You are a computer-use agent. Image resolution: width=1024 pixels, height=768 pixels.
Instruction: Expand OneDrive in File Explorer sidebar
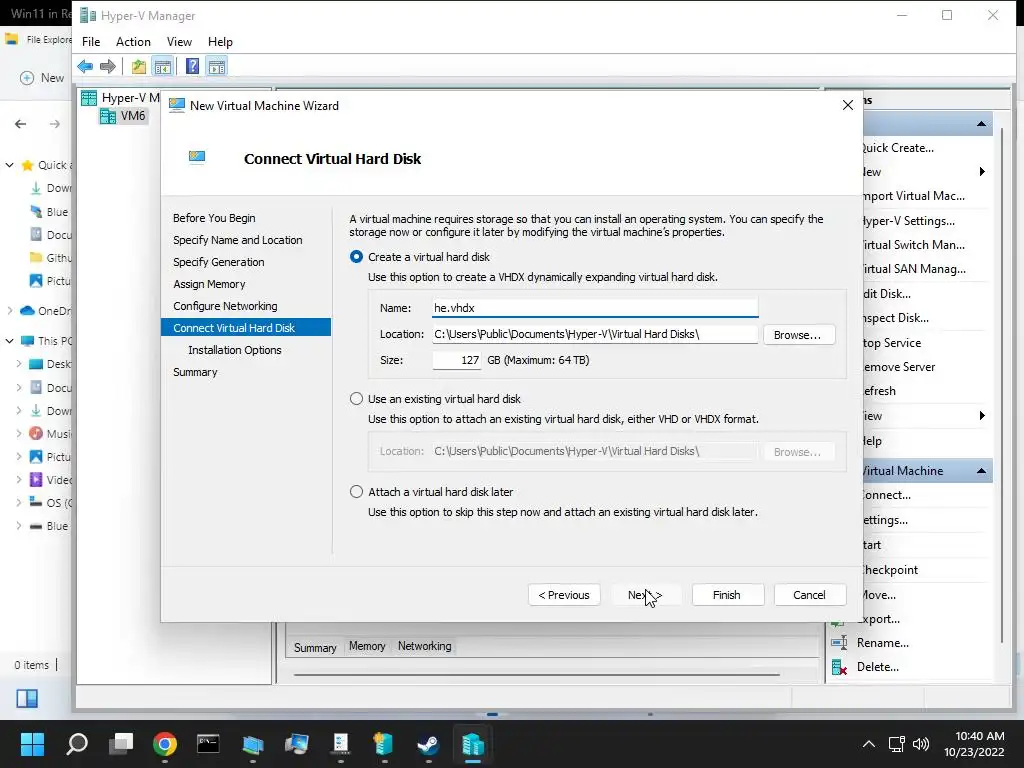pos(10,311)
